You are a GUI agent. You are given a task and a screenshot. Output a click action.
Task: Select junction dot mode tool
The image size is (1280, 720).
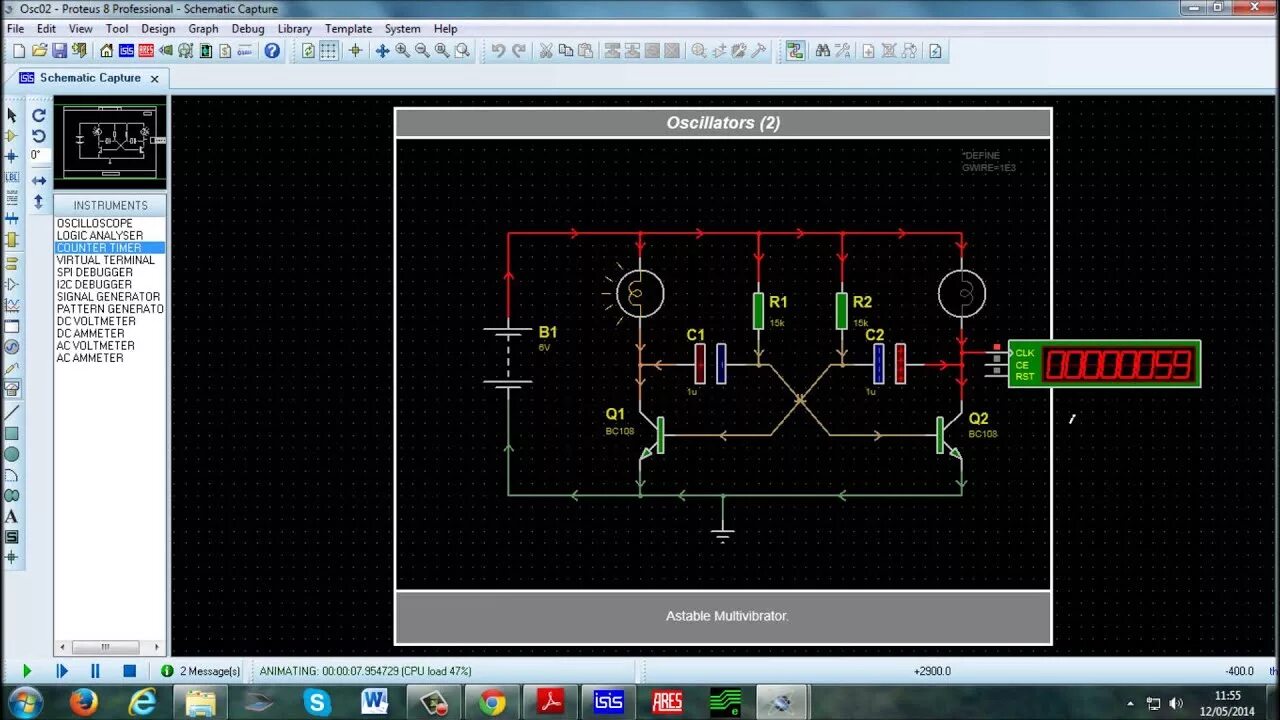tap(12, 156)
